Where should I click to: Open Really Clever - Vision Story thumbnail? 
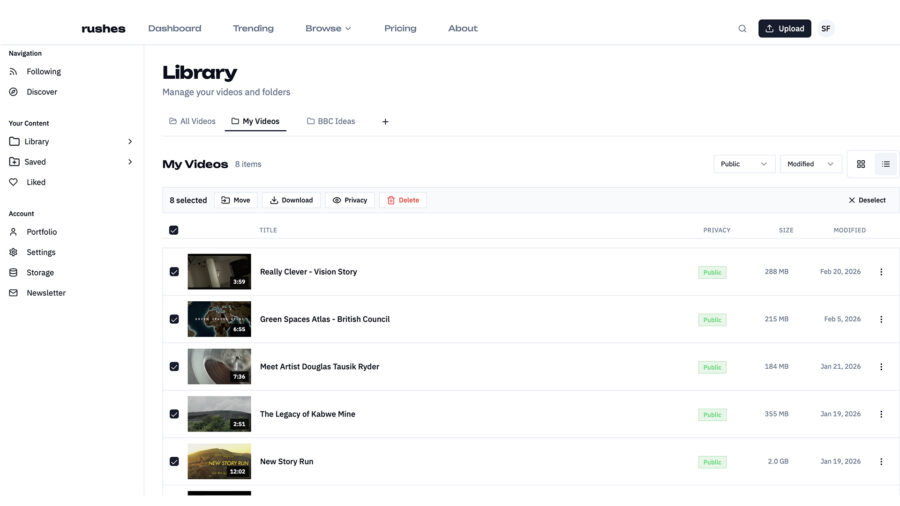point(219,271)
